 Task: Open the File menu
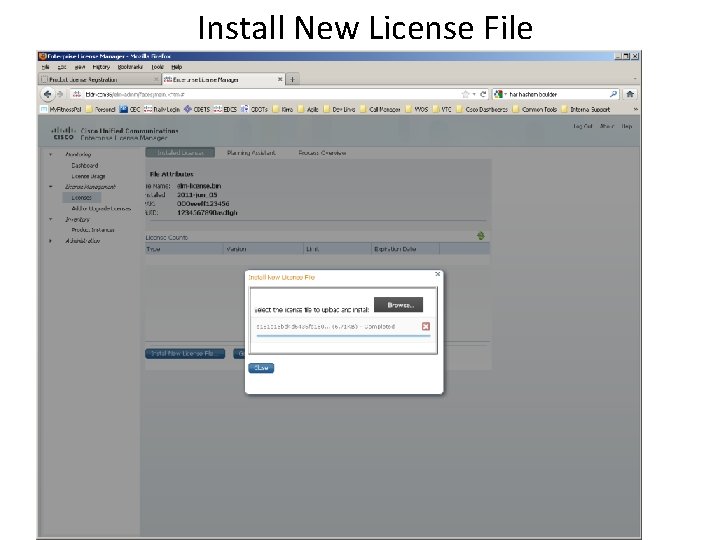point(45,67)
